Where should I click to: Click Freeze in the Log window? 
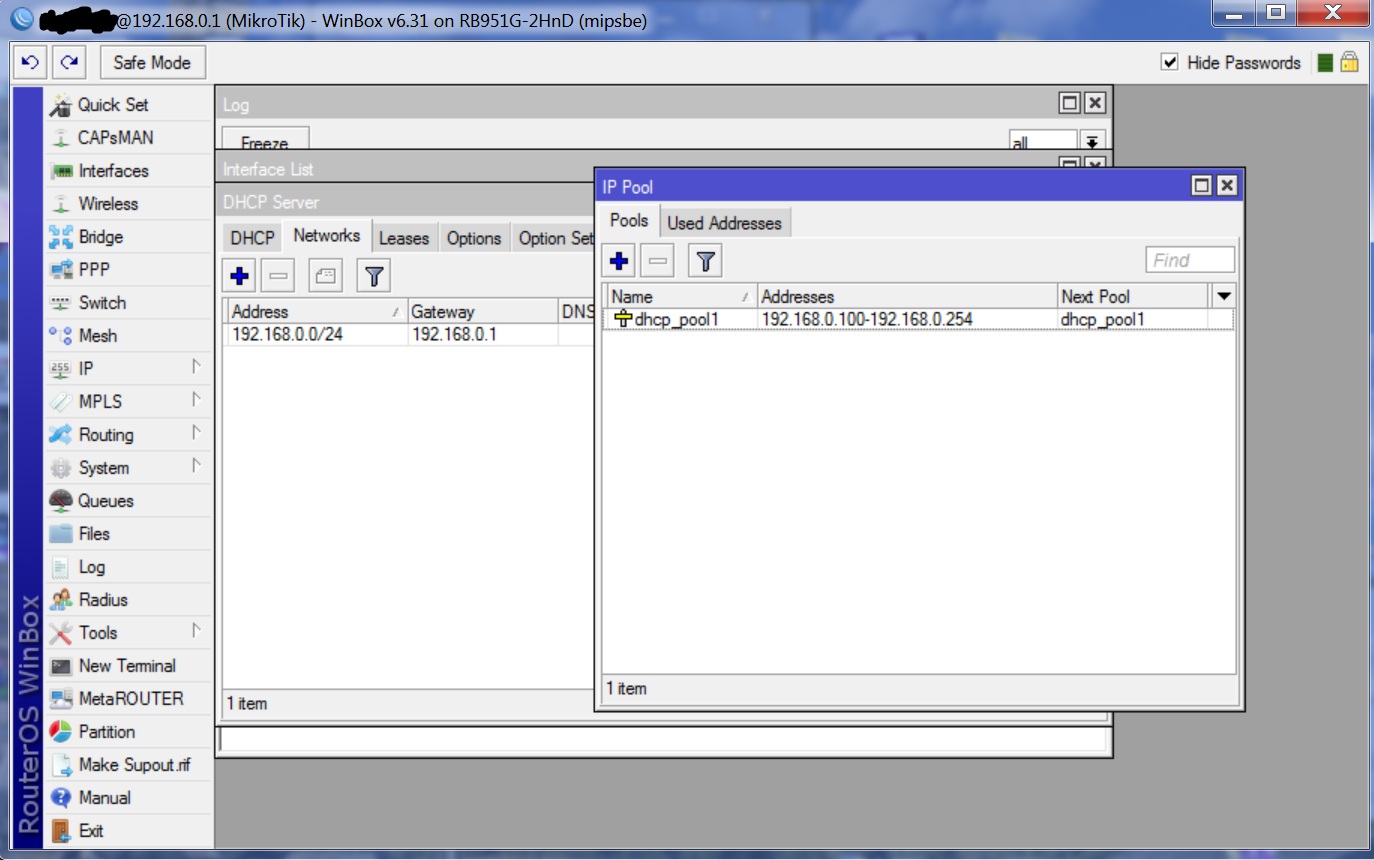click(265, 141)
